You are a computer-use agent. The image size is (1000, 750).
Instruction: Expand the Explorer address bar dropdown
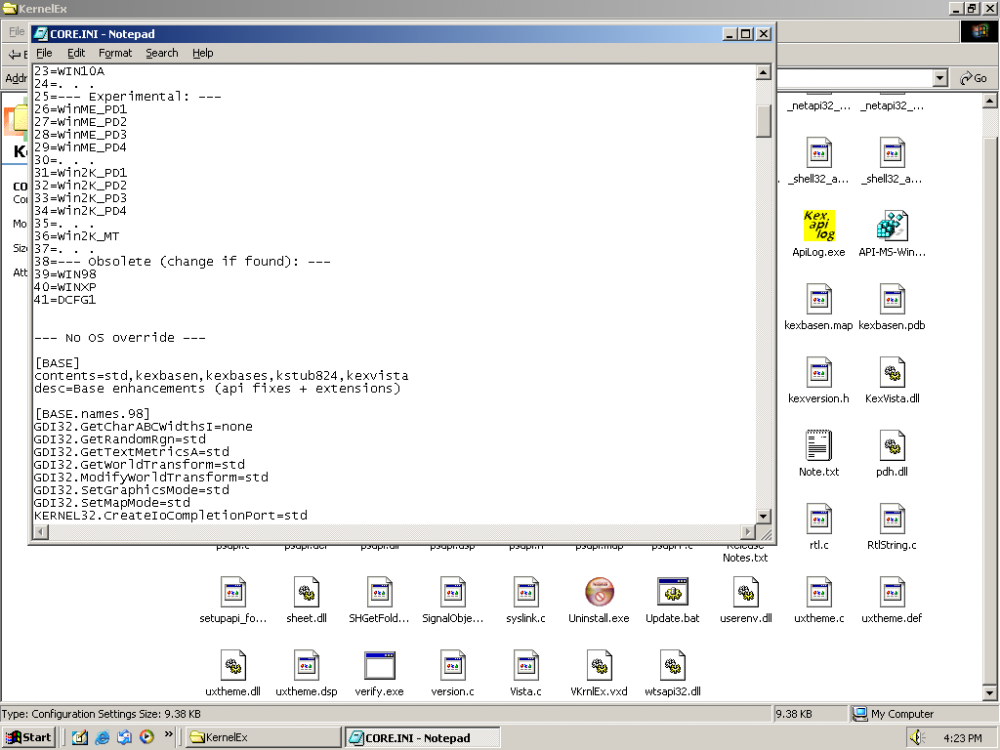click(x=939, y=78)
